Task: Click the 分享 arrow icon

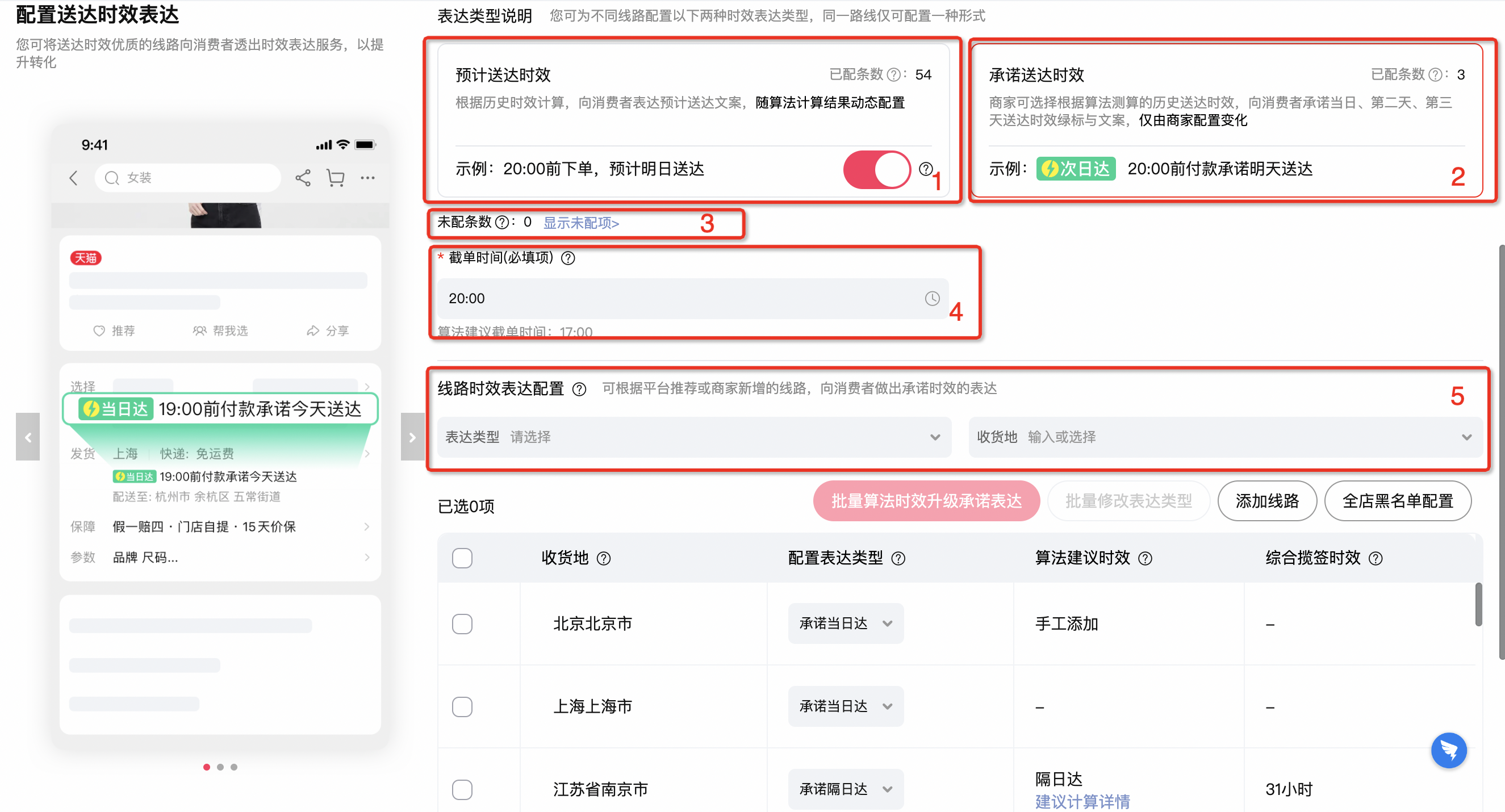Action: [312, 330]
